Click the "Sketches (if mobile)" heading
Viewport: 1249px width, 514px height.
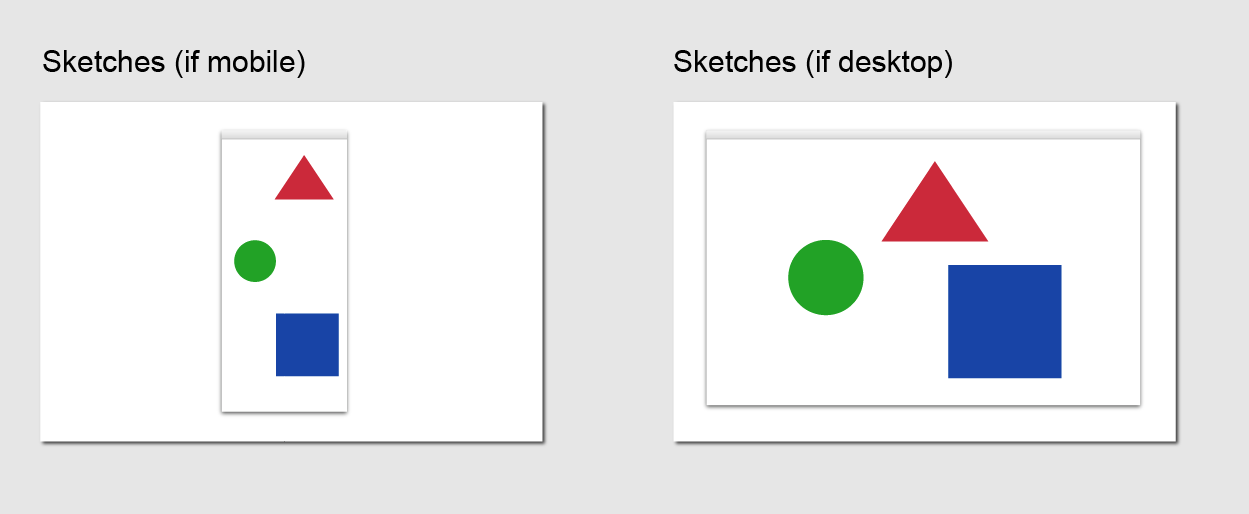[x=174, y=62]
